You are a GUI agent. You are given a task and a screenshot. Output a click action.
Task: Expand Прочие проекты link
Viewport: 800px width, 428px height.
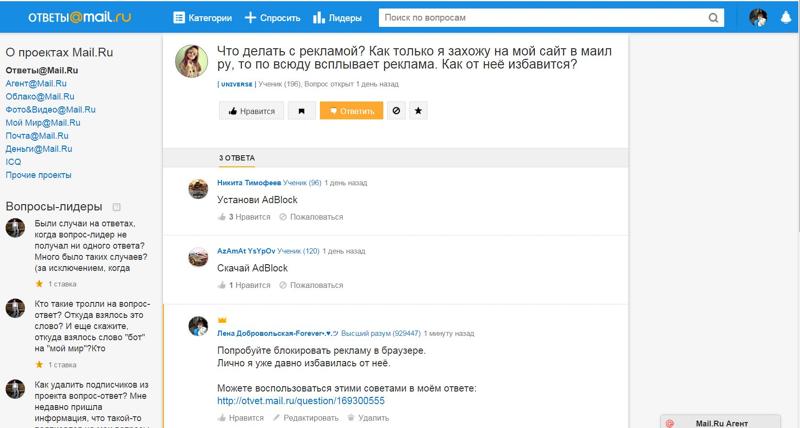click(x=38, y=175)
